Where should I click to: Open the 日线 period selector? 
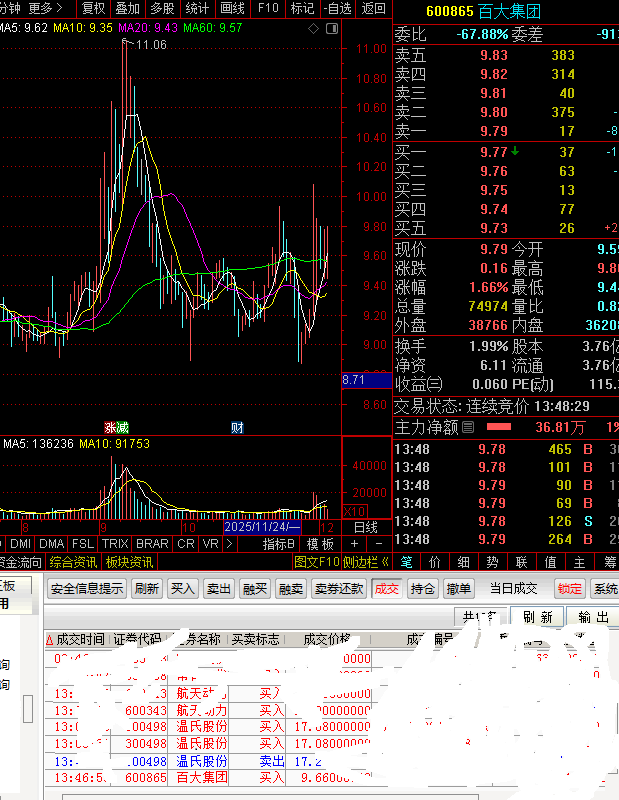(x=366, y=526)
